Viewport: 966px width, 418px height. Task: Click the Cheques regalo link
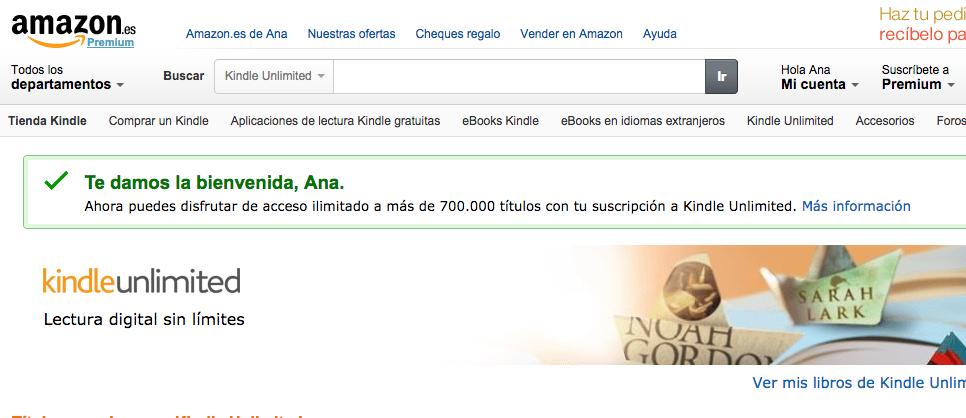coord(458,34)
